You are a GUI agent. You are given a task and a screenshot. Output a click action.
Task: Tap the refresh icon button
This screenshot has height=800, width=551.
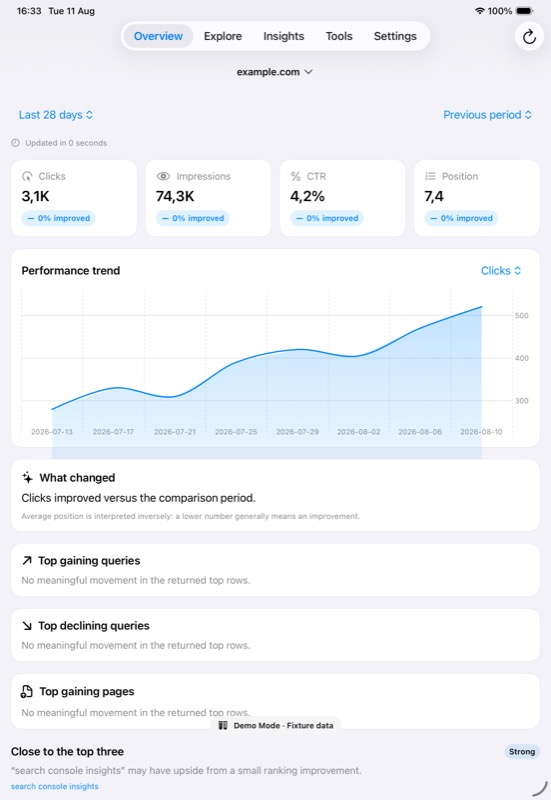click(x=529, y=36)
